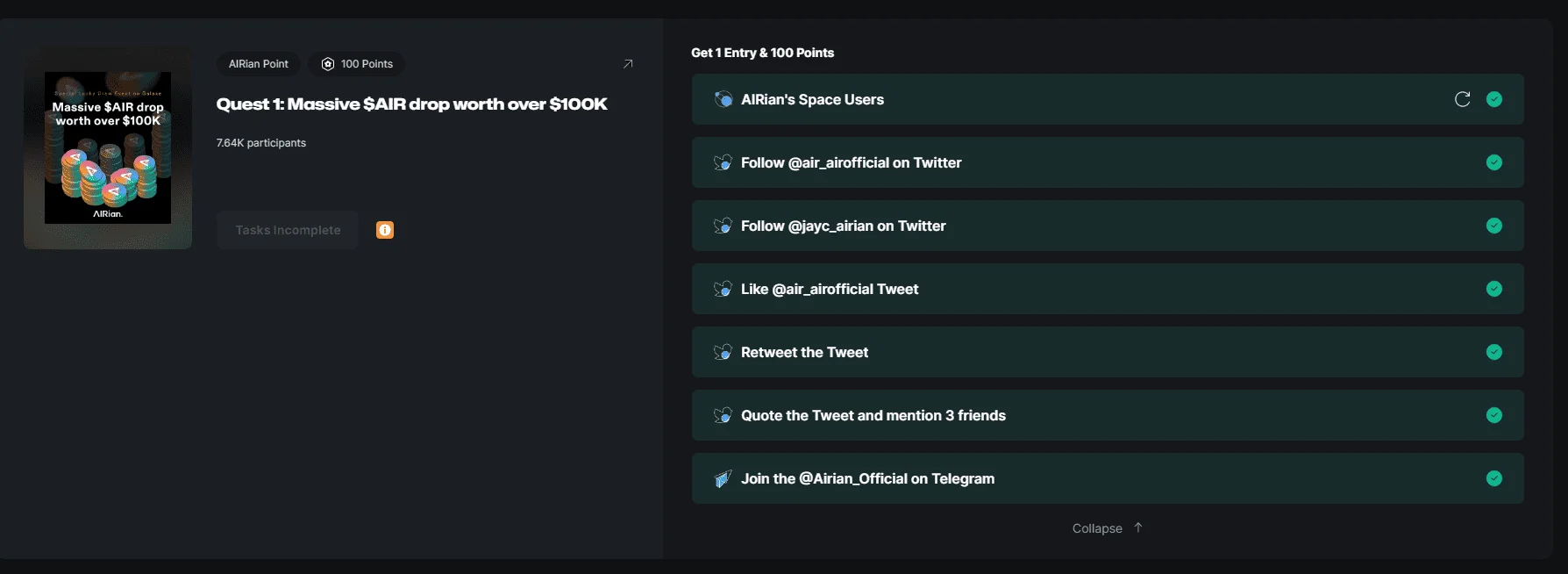
Task: Open quest via the arrow icon
Action: pos(628,64)
